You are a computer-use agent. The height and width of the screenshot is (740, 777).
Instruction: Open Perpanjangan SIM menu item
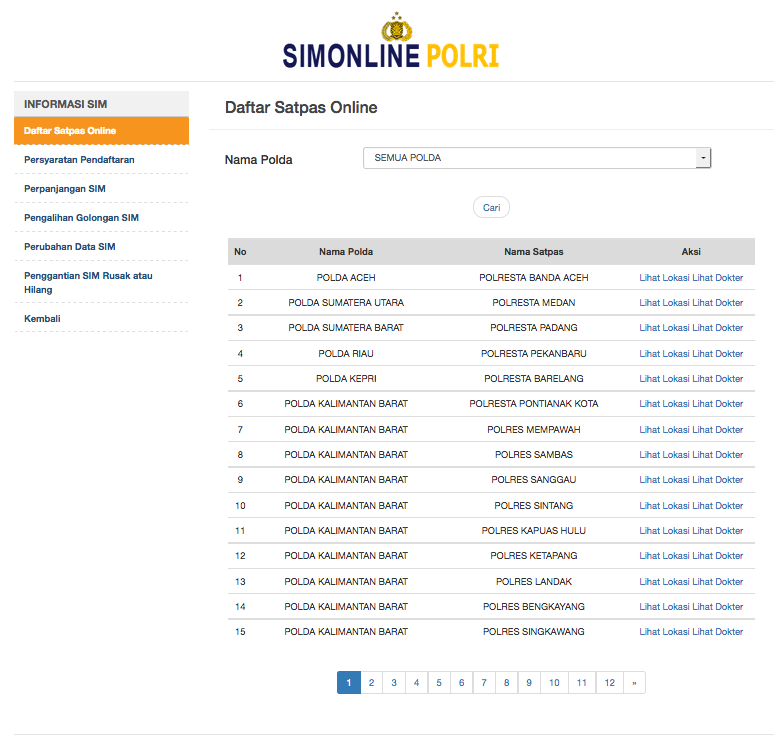(65, 189)
